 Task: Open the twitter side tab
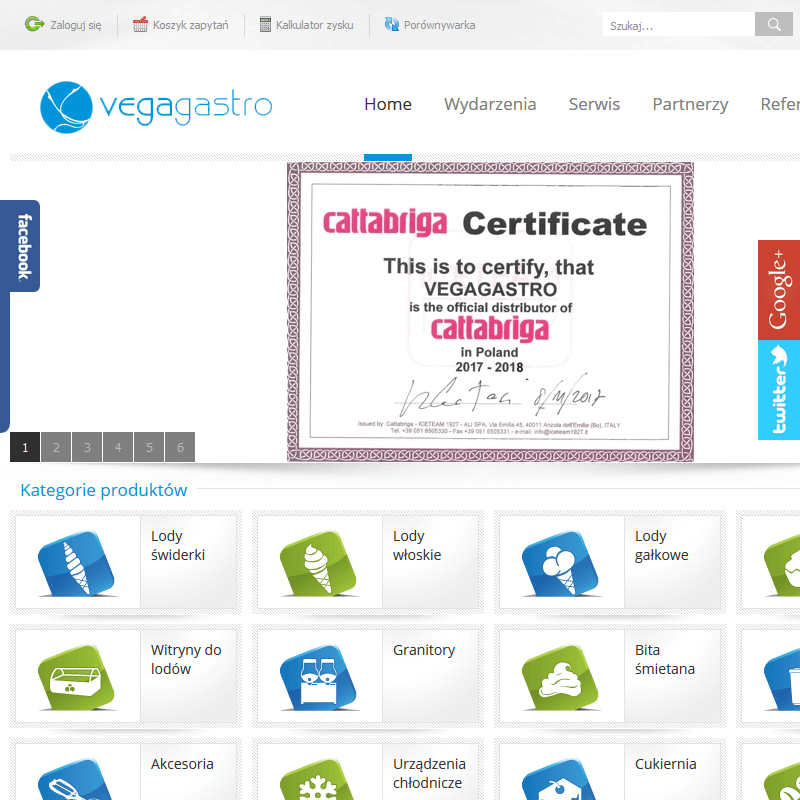pyautogui.click(x=779, y=390)
